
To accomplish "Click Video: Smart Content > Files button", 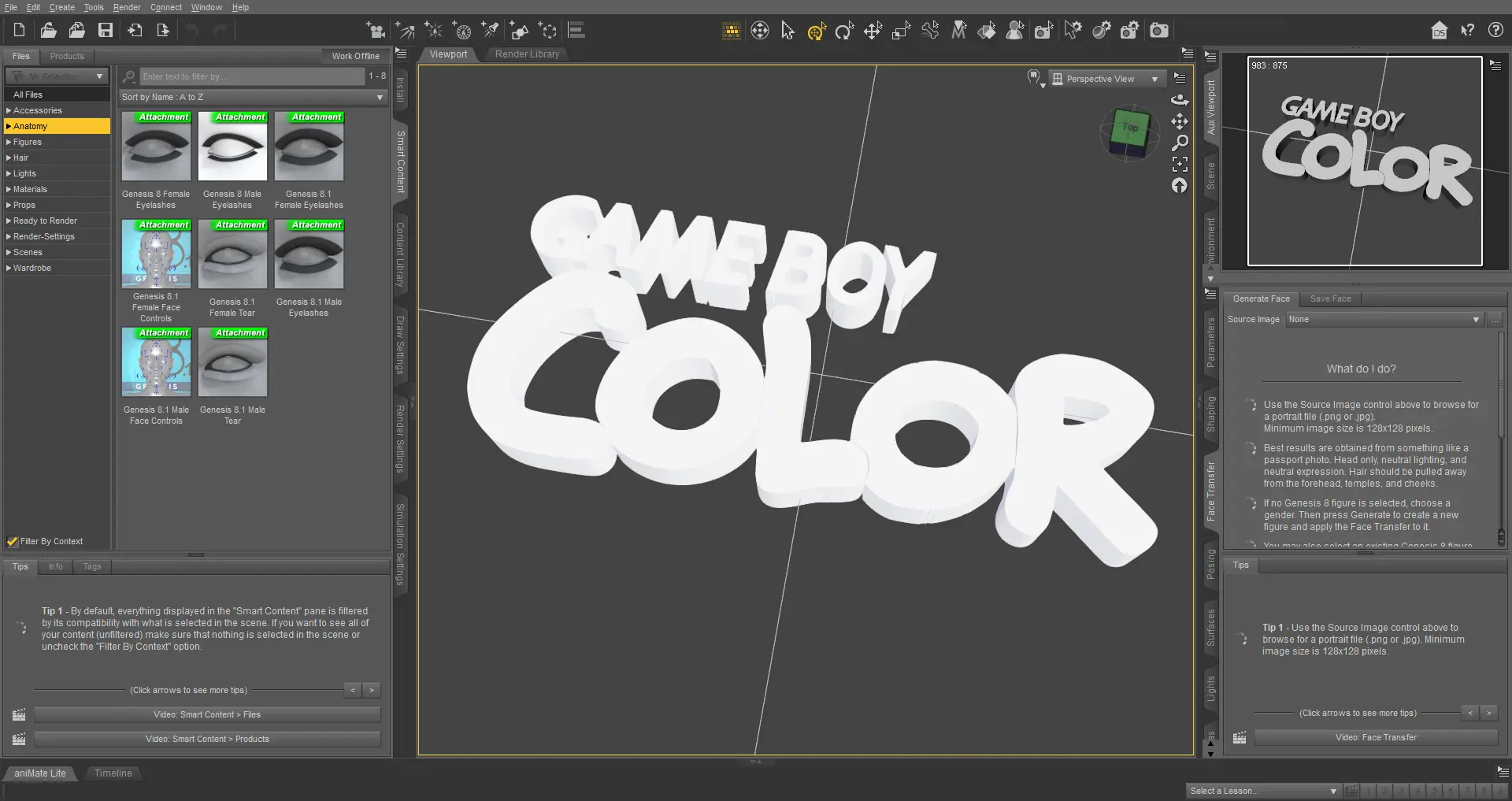I will click(207, 714).
